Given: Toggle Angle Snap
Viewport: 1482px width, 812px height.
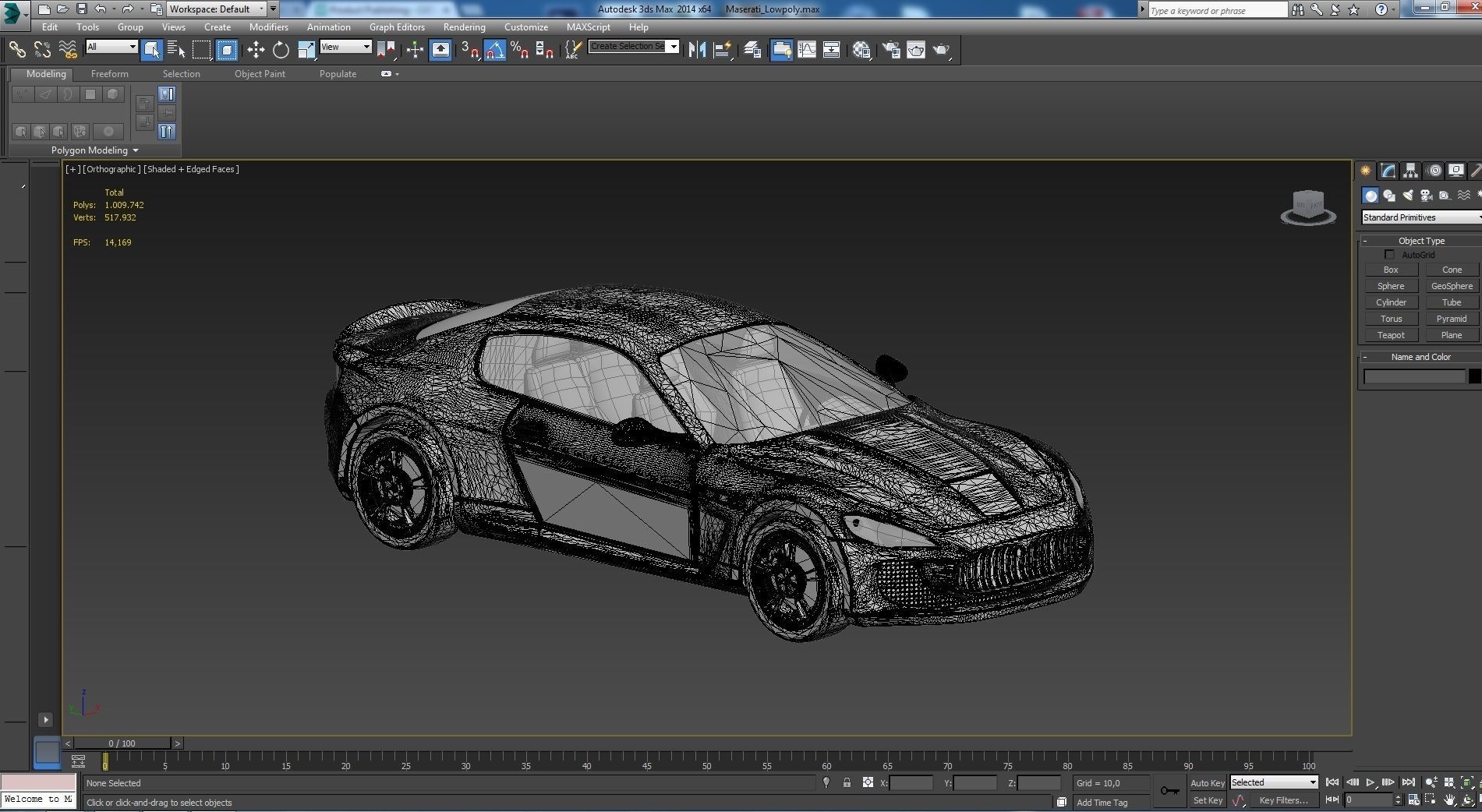Looking at the screenshot, I should [x=495, y=50].
